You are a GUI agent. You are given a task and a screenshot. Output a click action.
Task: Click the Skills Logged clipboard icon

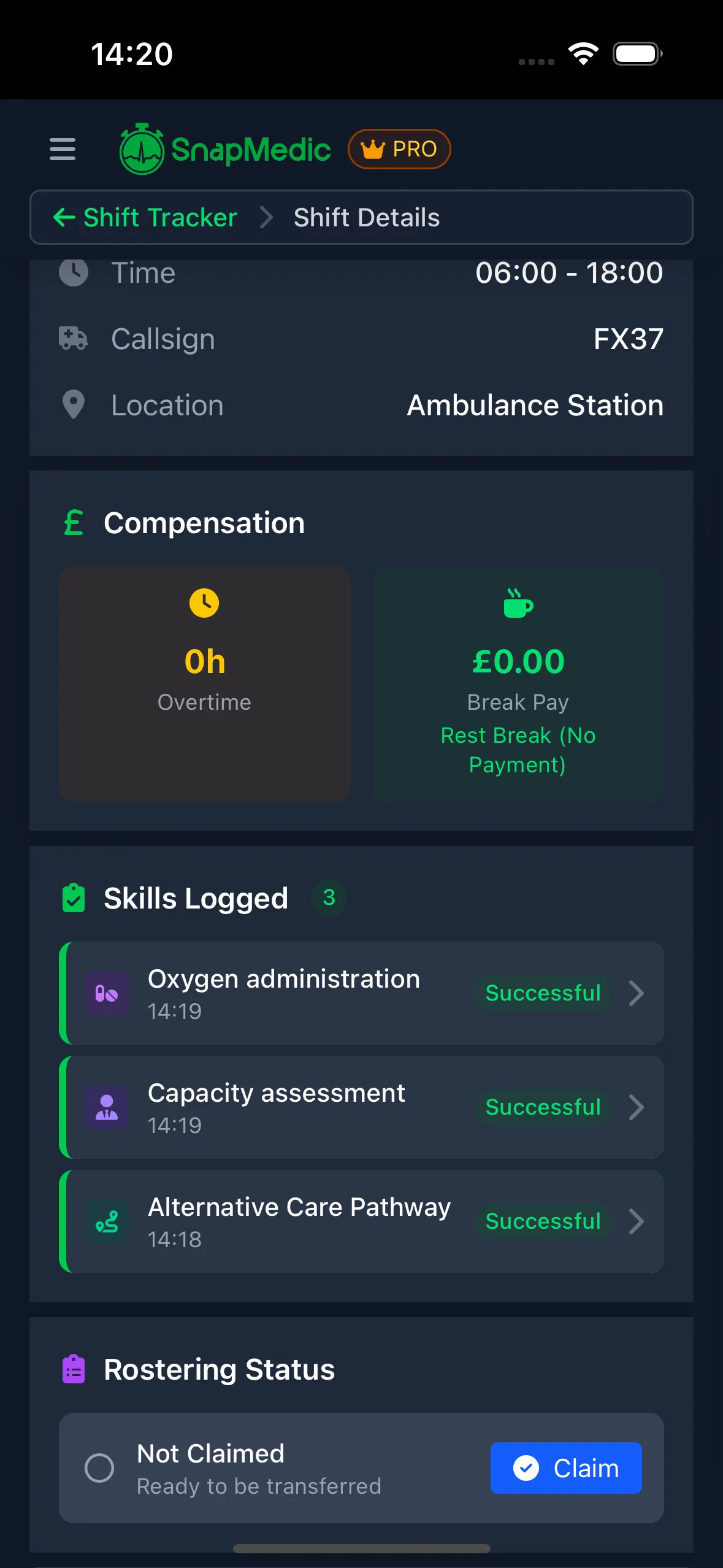[74, 898]
